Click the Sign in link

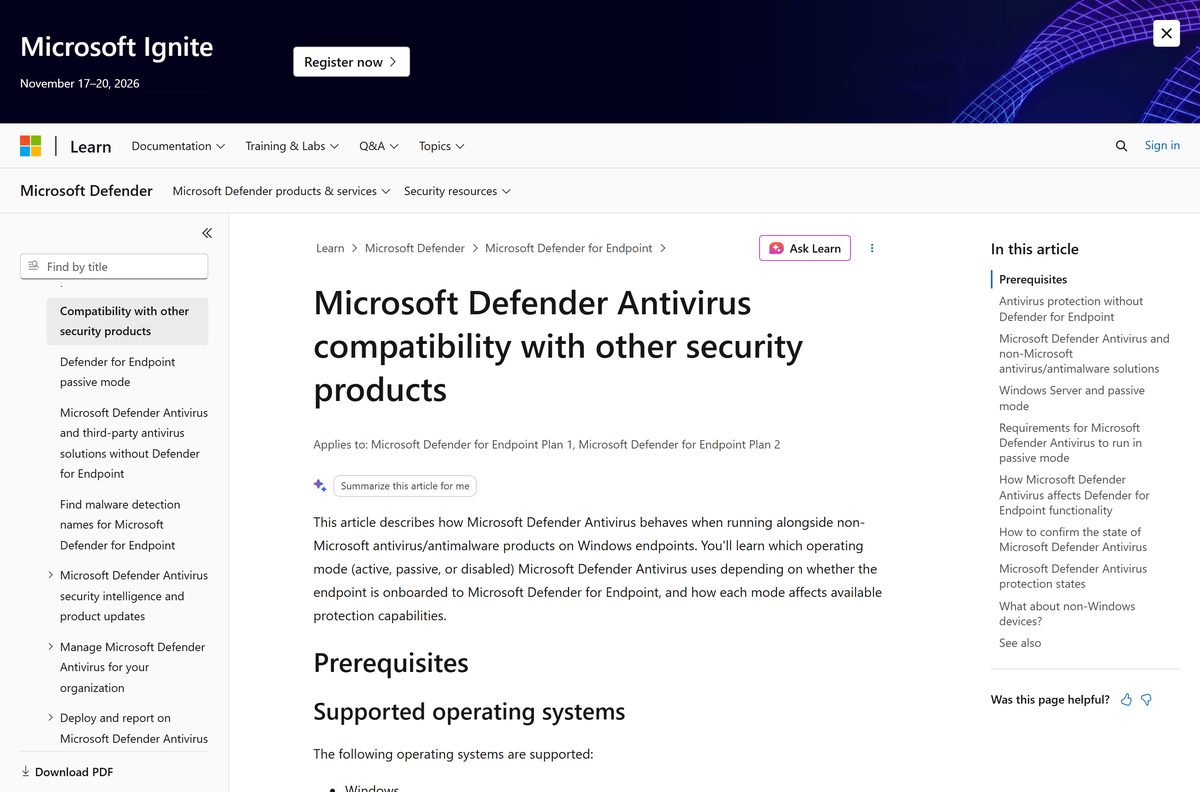click(x=1162, y=146)
